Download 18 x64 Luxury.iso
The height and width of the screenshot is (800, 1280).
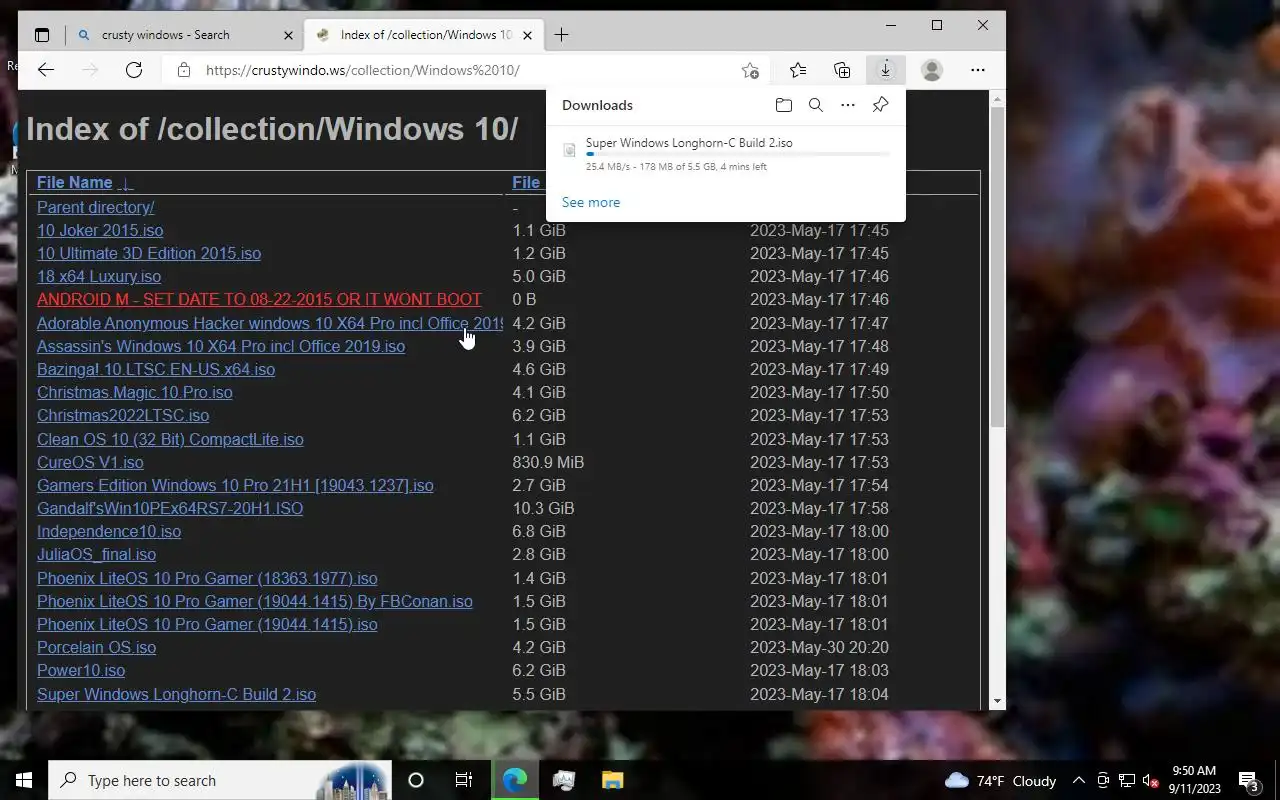pyautogui.click(x=99, y=276)
